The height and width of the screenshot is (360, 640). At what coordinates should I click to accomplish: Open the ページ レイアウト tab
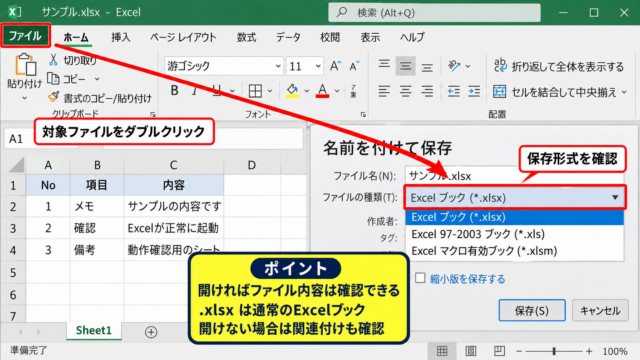pos(183,37)
